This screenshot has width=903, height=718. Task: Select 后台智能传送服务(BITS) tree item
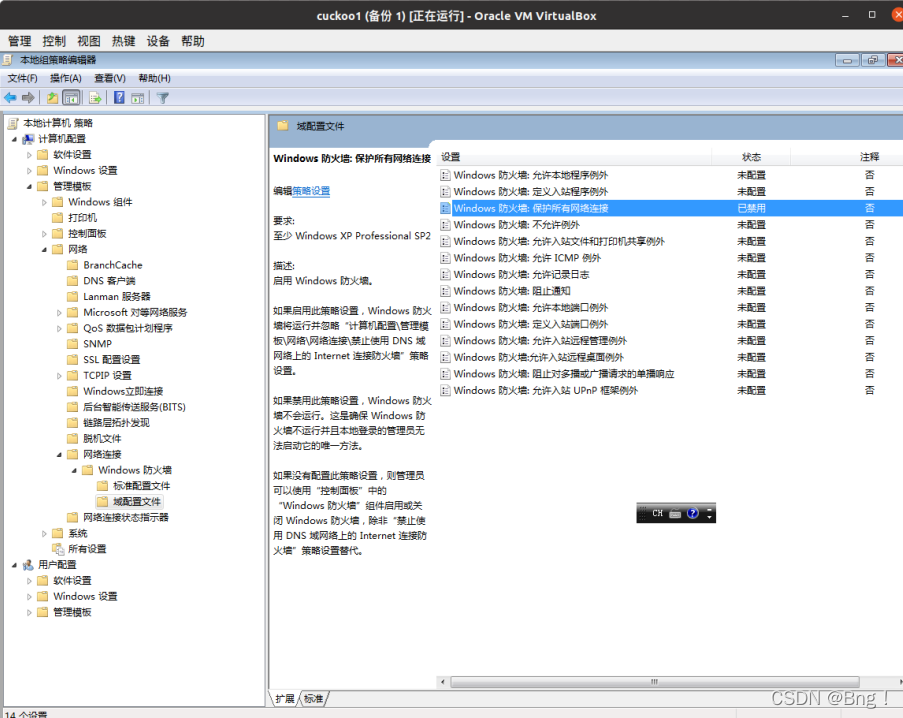(x=134, y=407)
